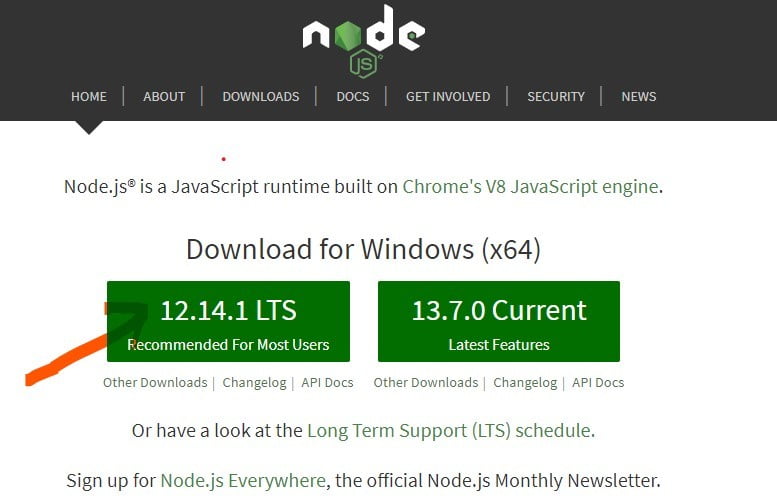
Task: Open the HOME nav item
Action: tap(89, 96)
